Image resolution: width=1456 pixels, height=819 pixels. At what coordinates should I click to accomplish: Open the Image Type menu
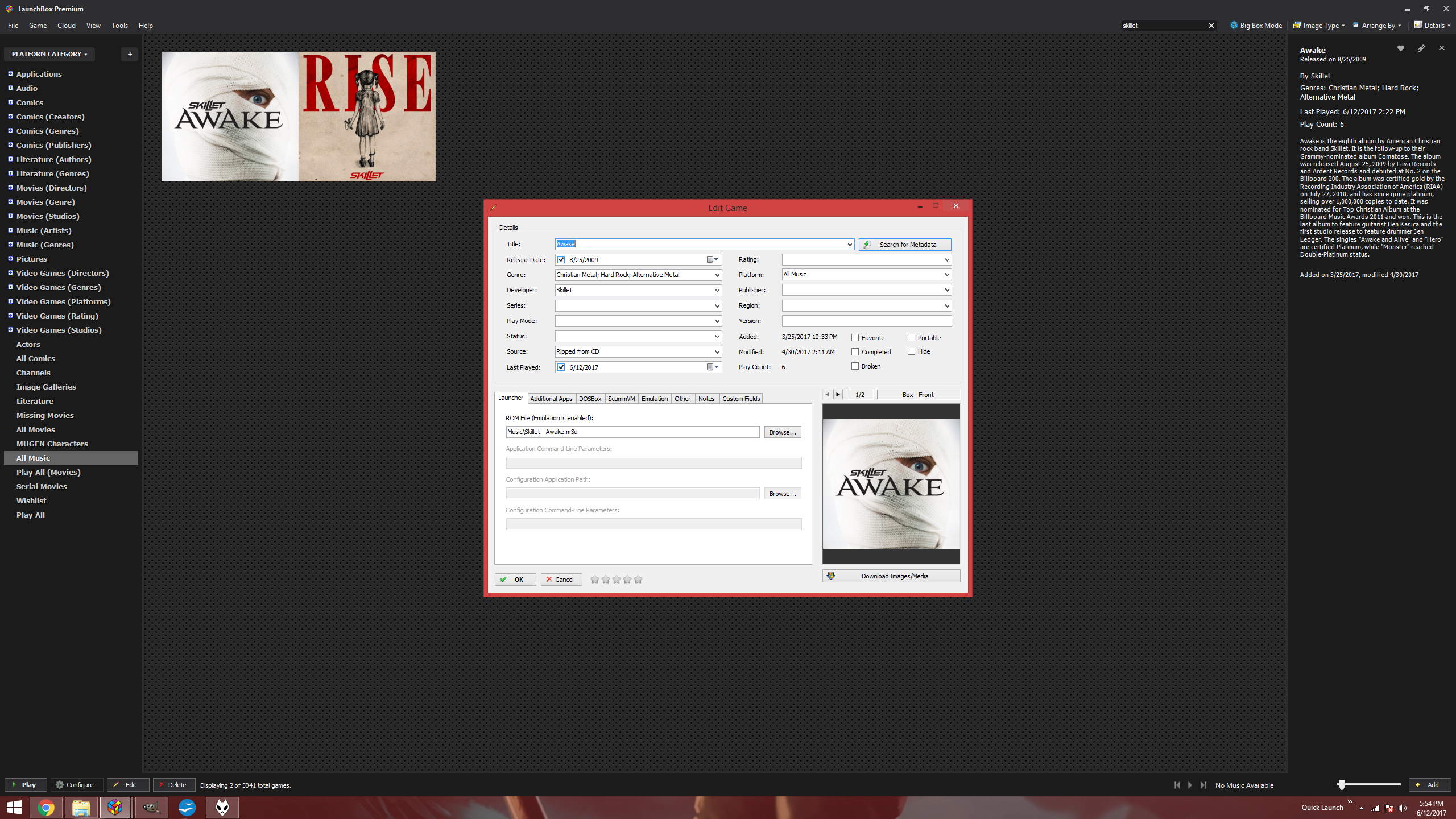1319,26
